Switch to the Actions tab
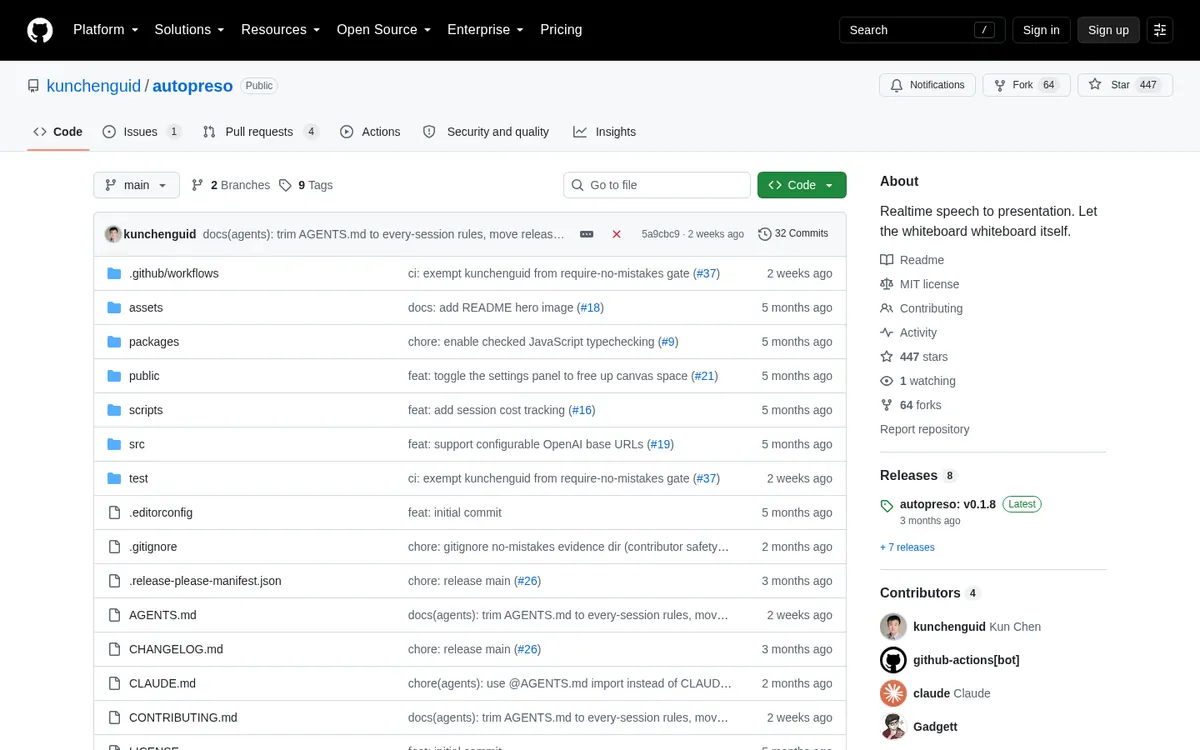The height and width of the screenshot is (750, 1200). (370, 132)
